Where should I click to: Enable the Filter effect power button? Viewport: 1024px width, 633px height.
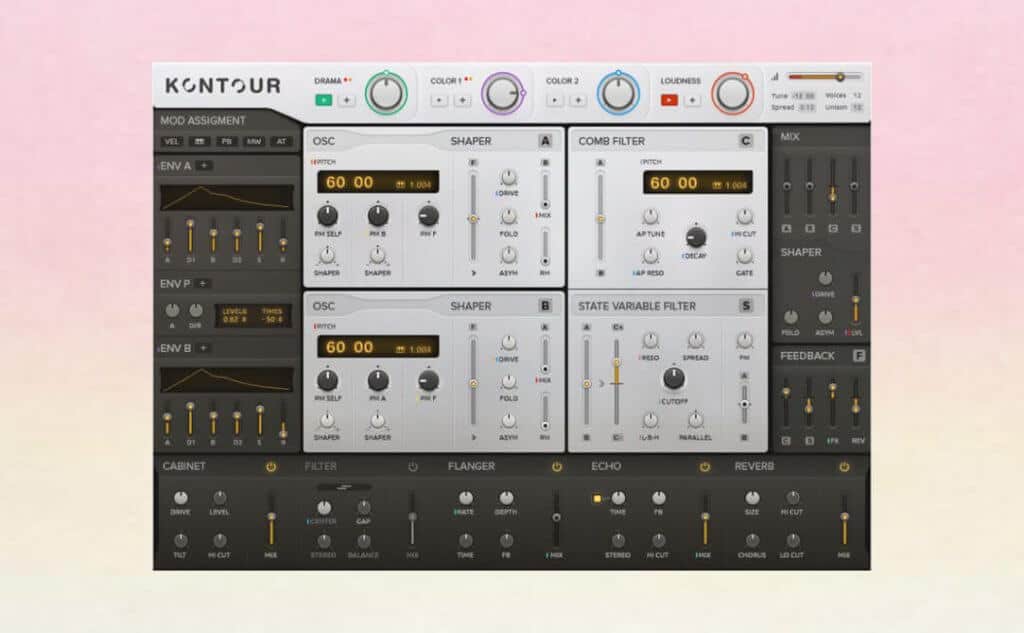[x=413, y=466]
